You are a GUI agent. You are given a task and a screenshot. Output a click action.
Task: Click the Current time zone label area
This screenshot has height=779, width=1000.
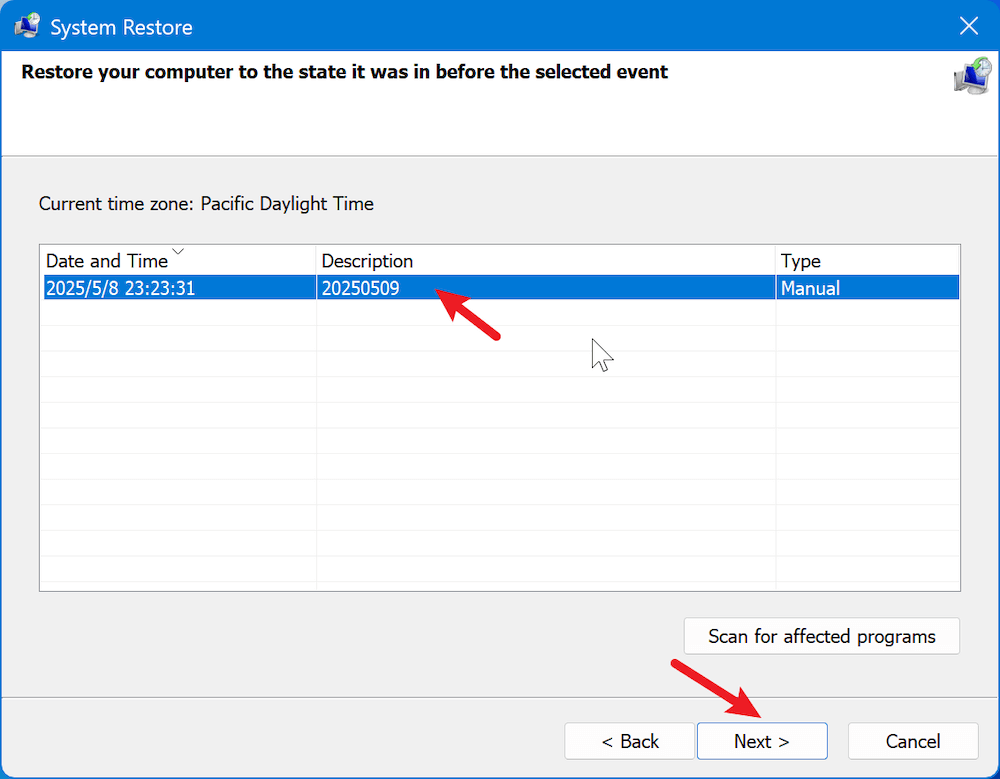point(205,203)
